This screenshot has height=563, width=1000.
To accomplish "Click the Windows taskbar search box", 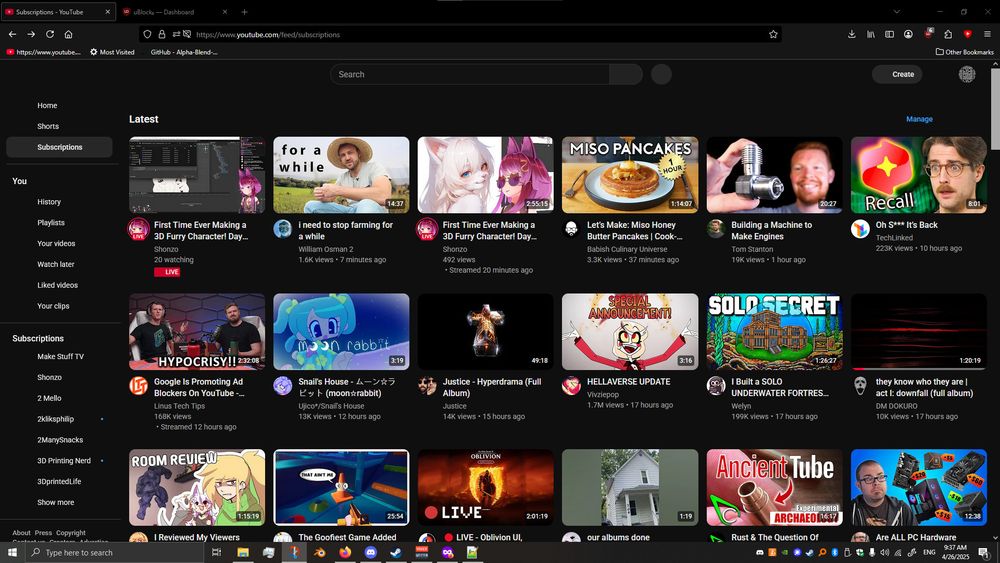I will pyautogui.click(x=114, y=552).
